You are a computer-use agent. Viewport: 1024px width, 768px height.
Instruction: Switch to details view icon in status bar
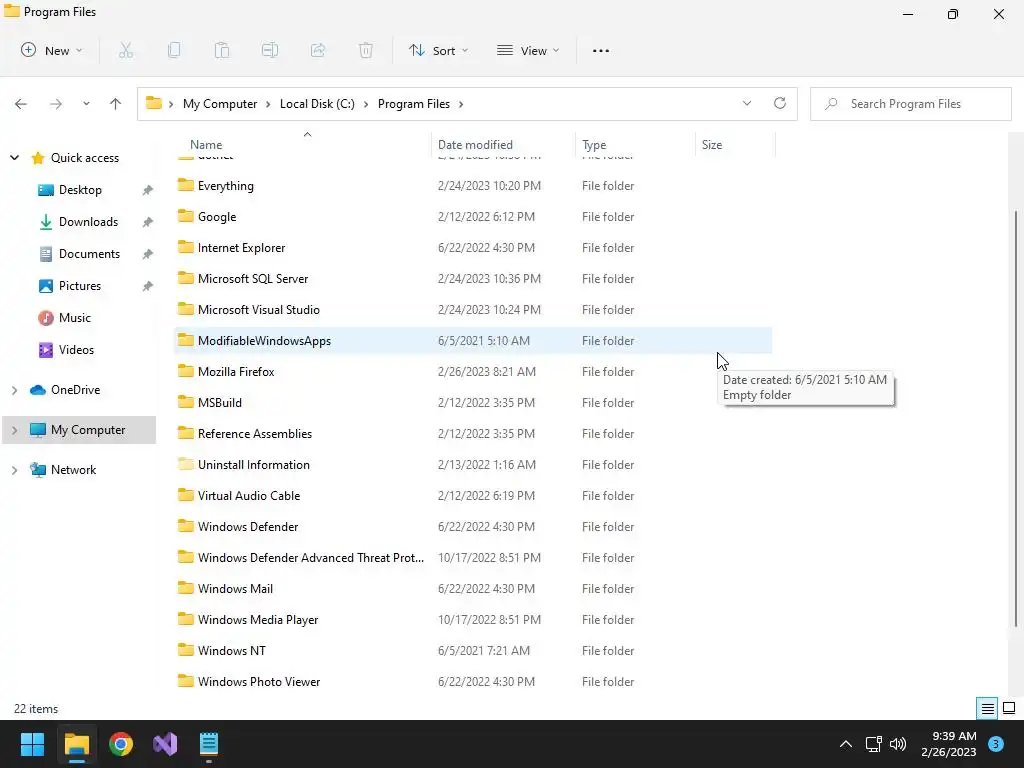tap(987, 709)
